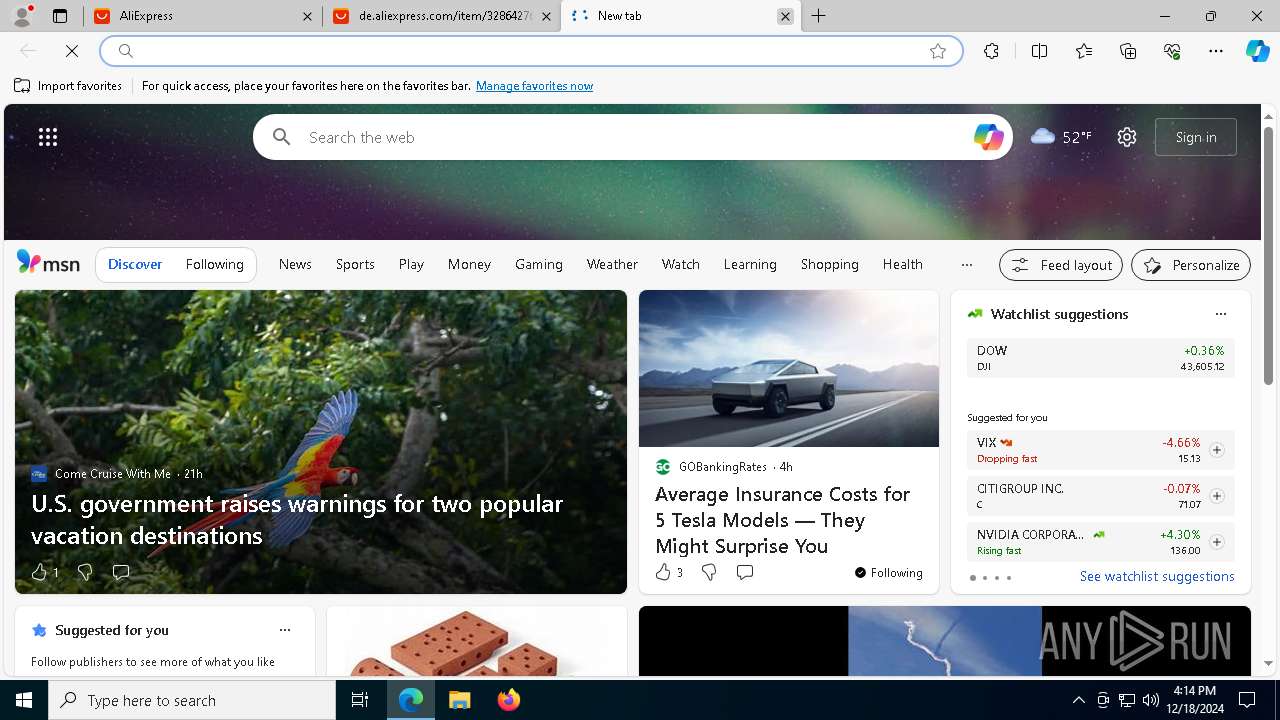The height and width of the screenshot is (720, 1280).
Task: Add NVIDIA Corporation to watchlist
Action: coord(1216,542)
